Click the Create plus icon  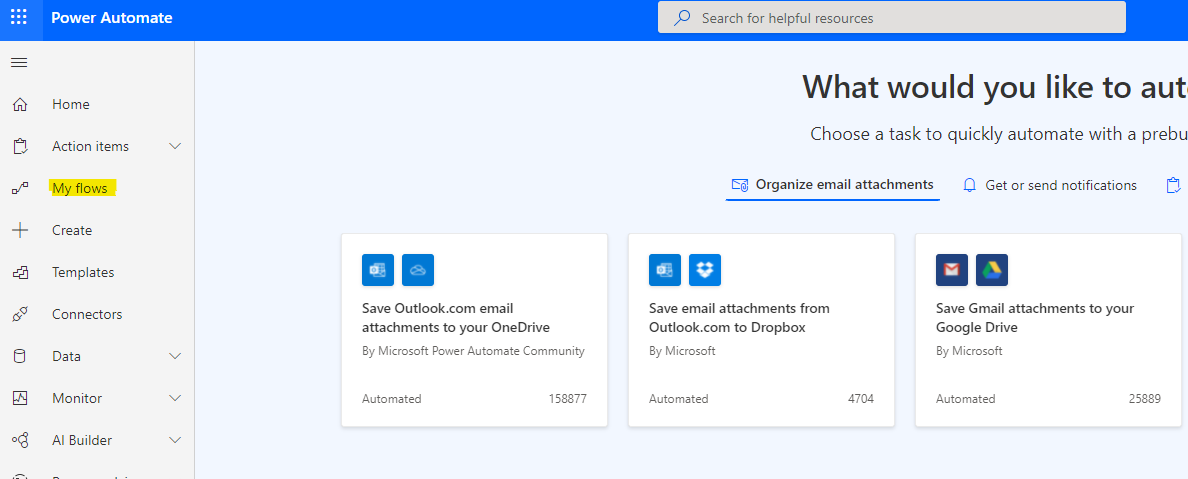click(x=20, y=230)
